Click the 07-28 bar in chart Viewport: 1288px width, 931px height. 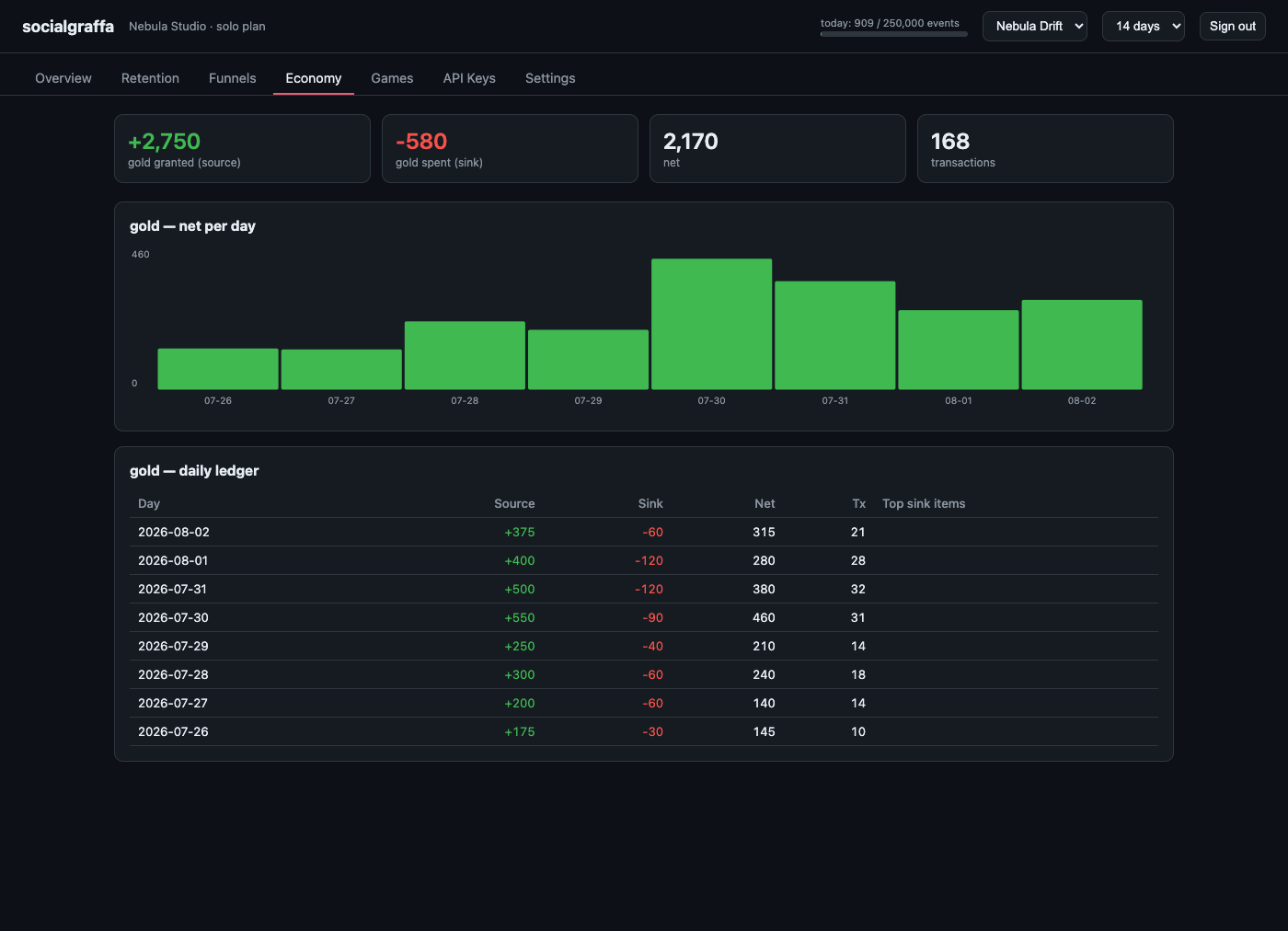tap(465, 355)
